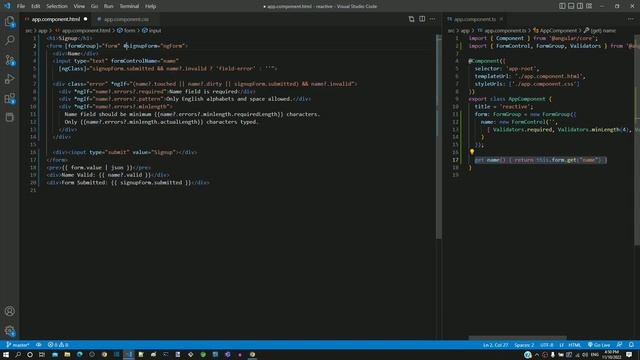The width and height of the screenshot is (640, 360).
Task: Open the Run menu
Action: point(109,6)
